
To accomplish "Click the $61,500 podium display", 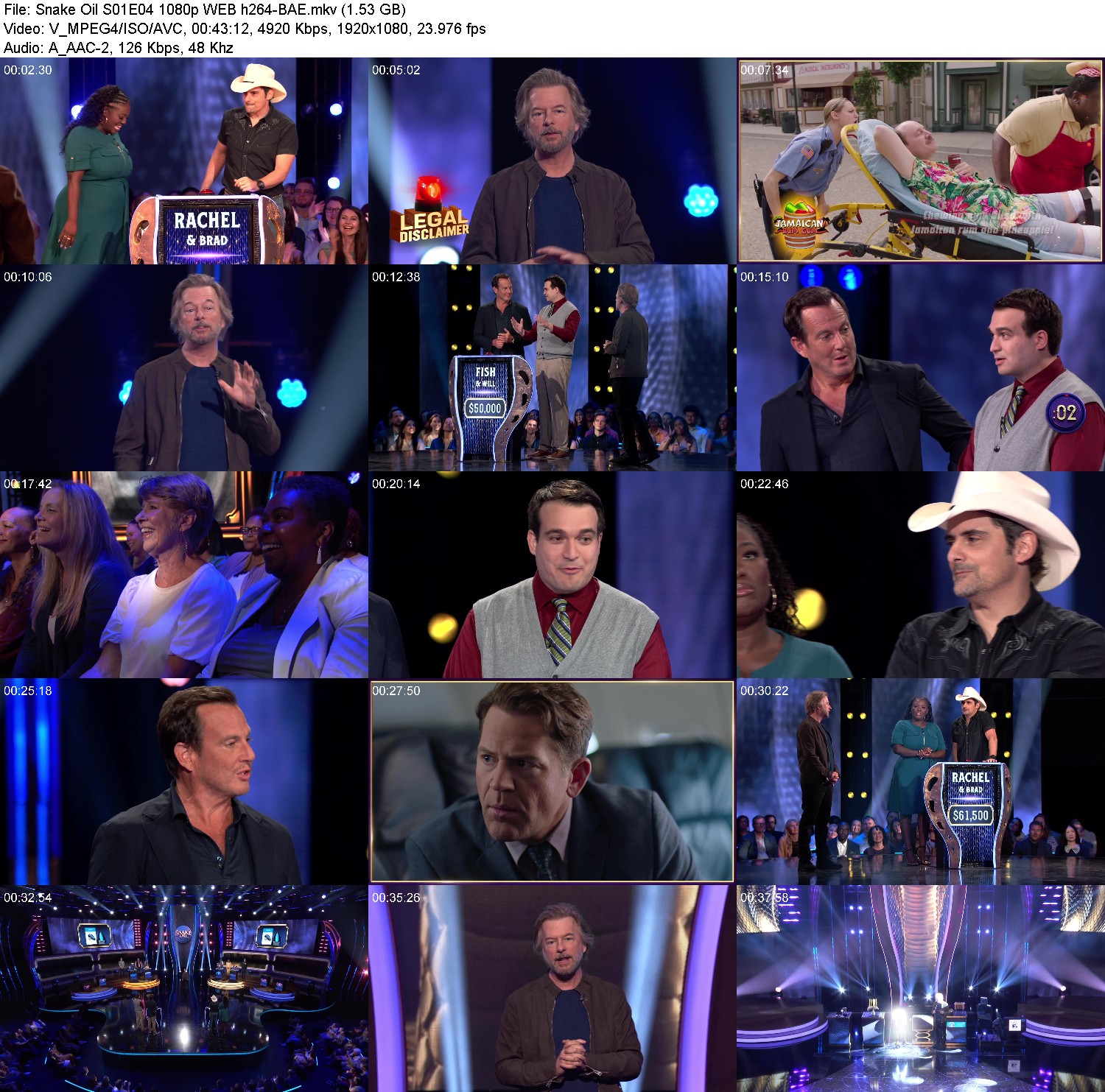I will (970, 815).
